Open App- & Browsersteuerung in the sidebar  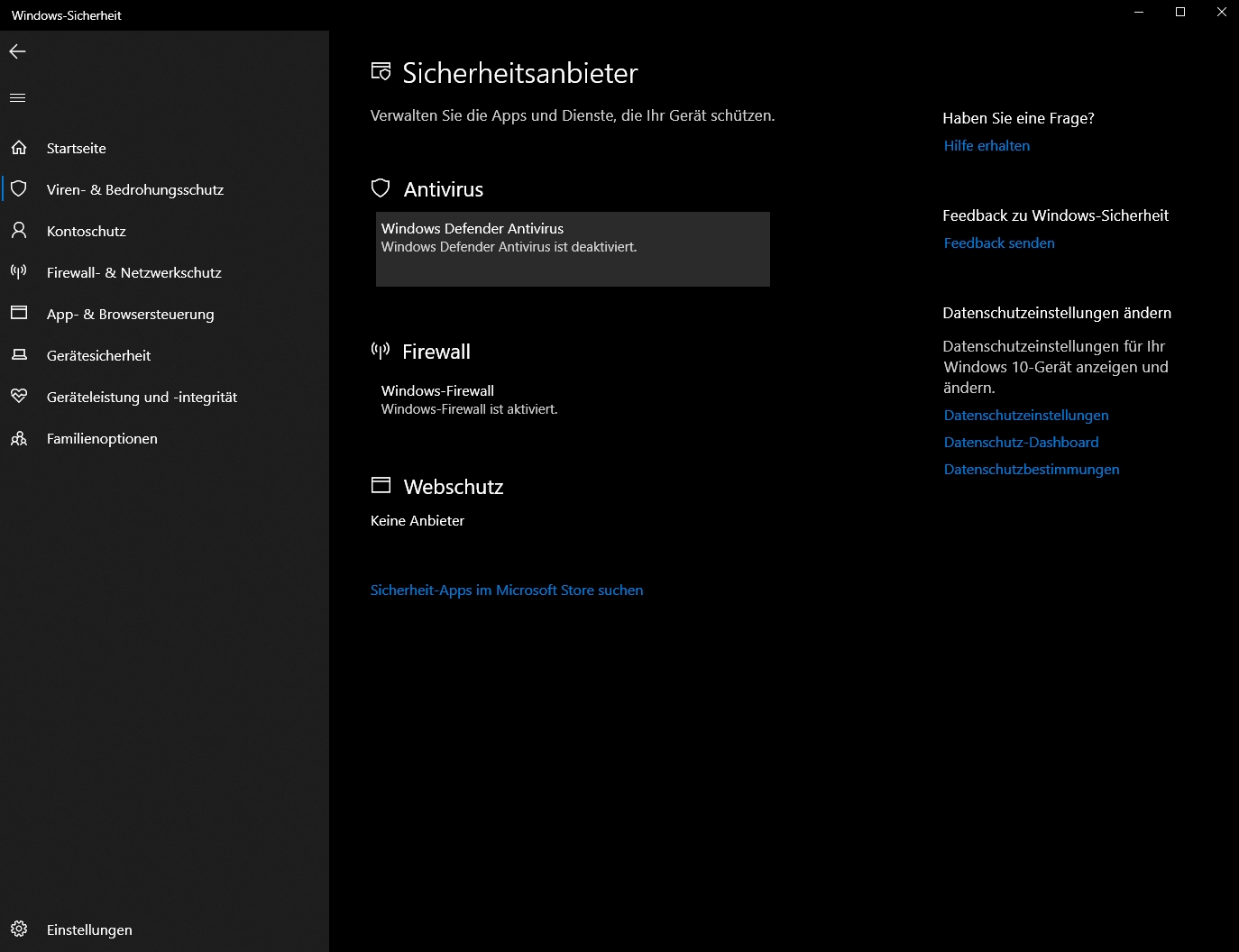coord(164,314)
